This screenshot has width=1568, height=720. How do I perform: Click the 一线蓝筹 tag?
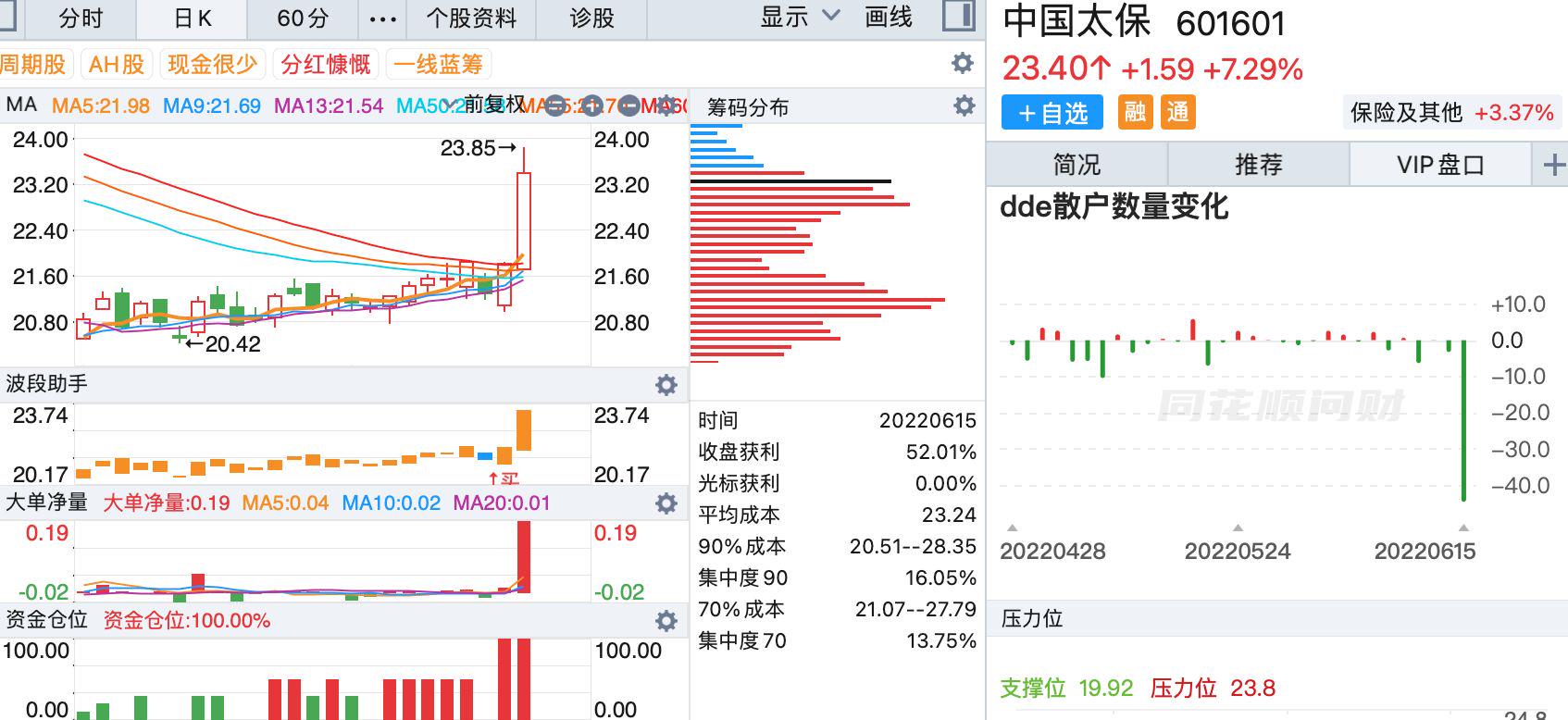(438, 64)
